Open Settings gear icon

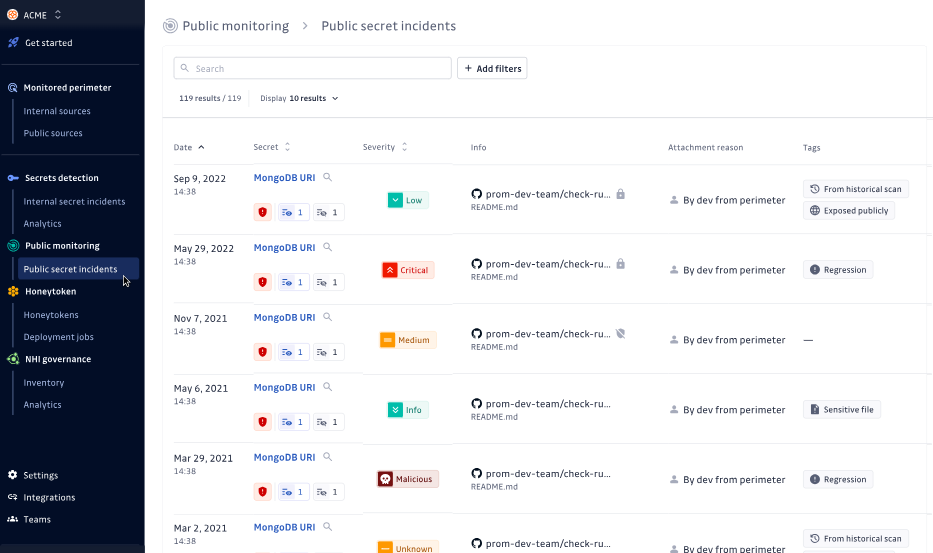[12, 475]
